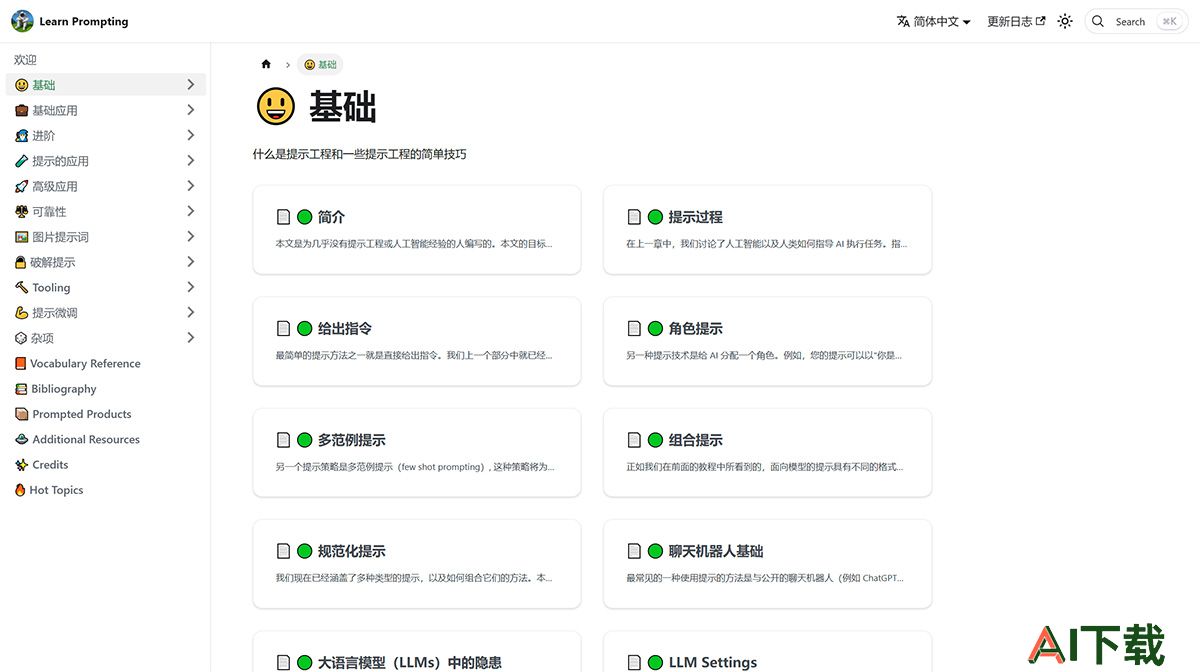Click the balance icon beside 可靠性

pos(22,212)
